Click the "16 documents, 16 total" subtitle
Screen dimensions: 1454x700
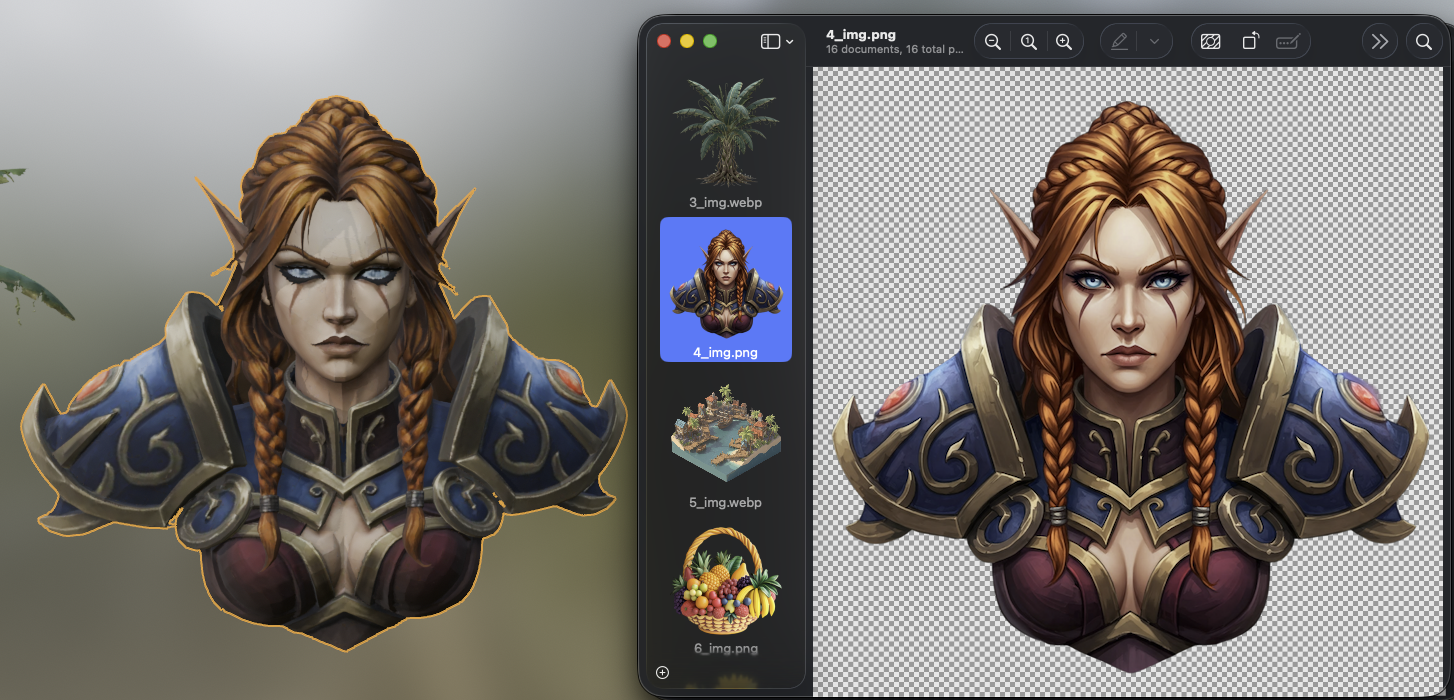click(x=895, y=48)
